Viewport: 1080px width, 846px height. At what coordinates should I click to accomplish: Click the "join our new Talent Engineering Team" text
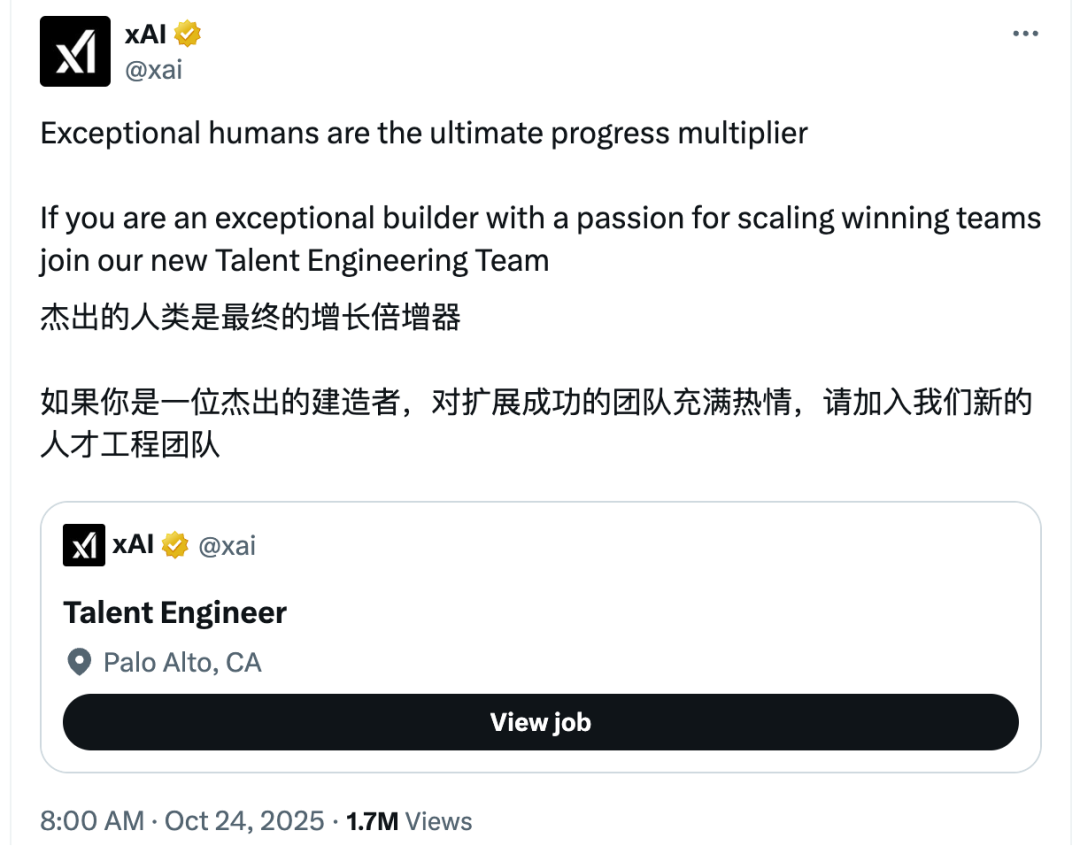click(x=294, y=261)
